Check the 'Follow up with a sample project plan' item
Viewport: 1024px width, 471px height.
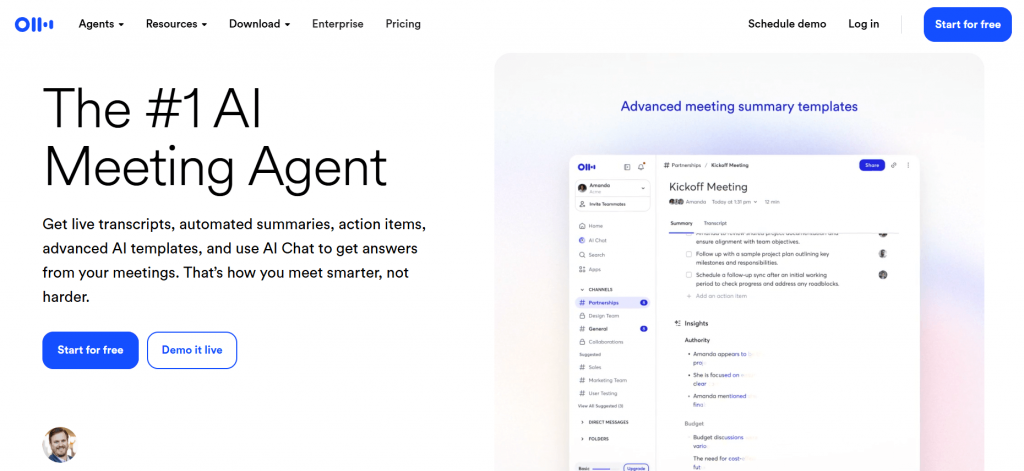[688, 254]
